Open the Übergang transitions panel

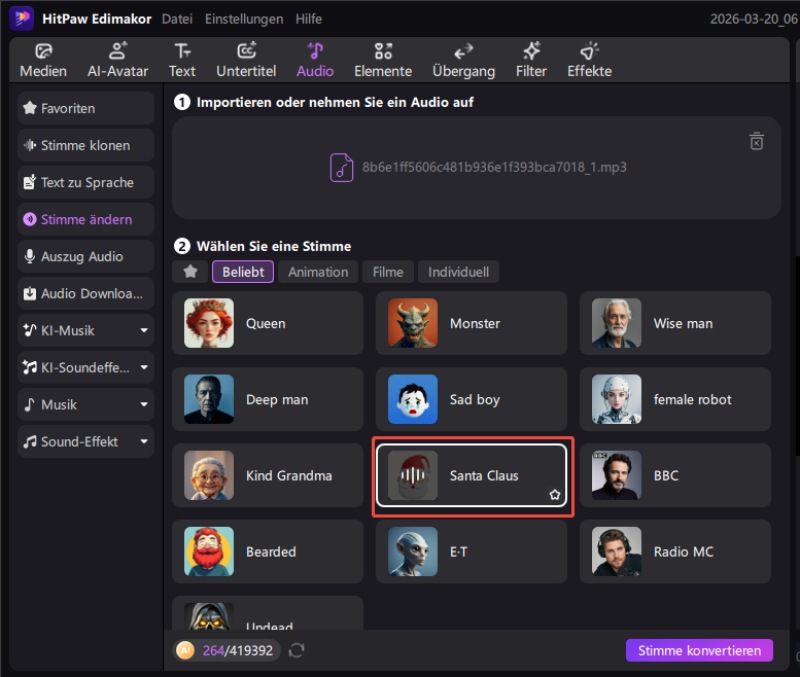point(463,60)
